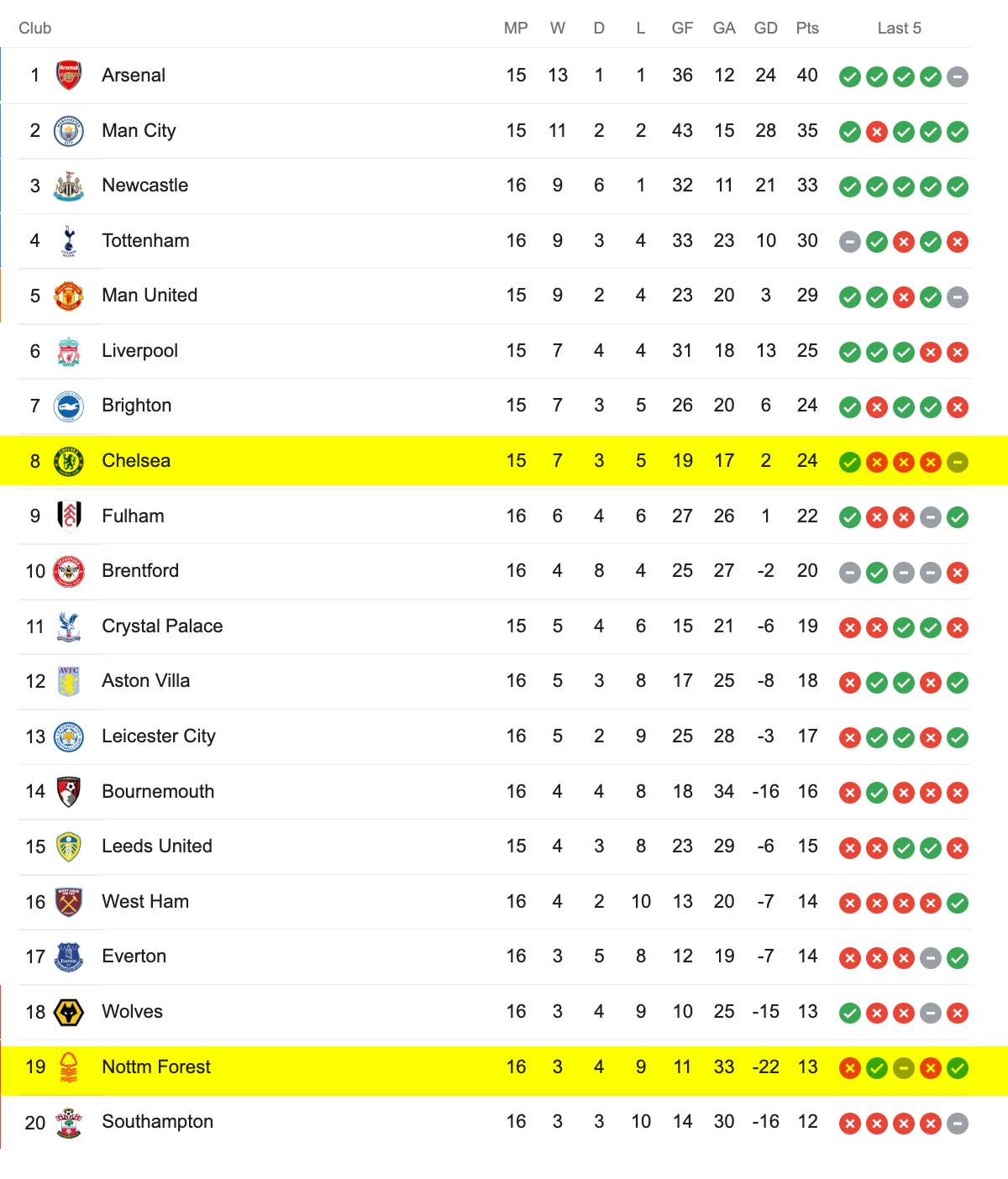Click the West Ham crest

69,902
